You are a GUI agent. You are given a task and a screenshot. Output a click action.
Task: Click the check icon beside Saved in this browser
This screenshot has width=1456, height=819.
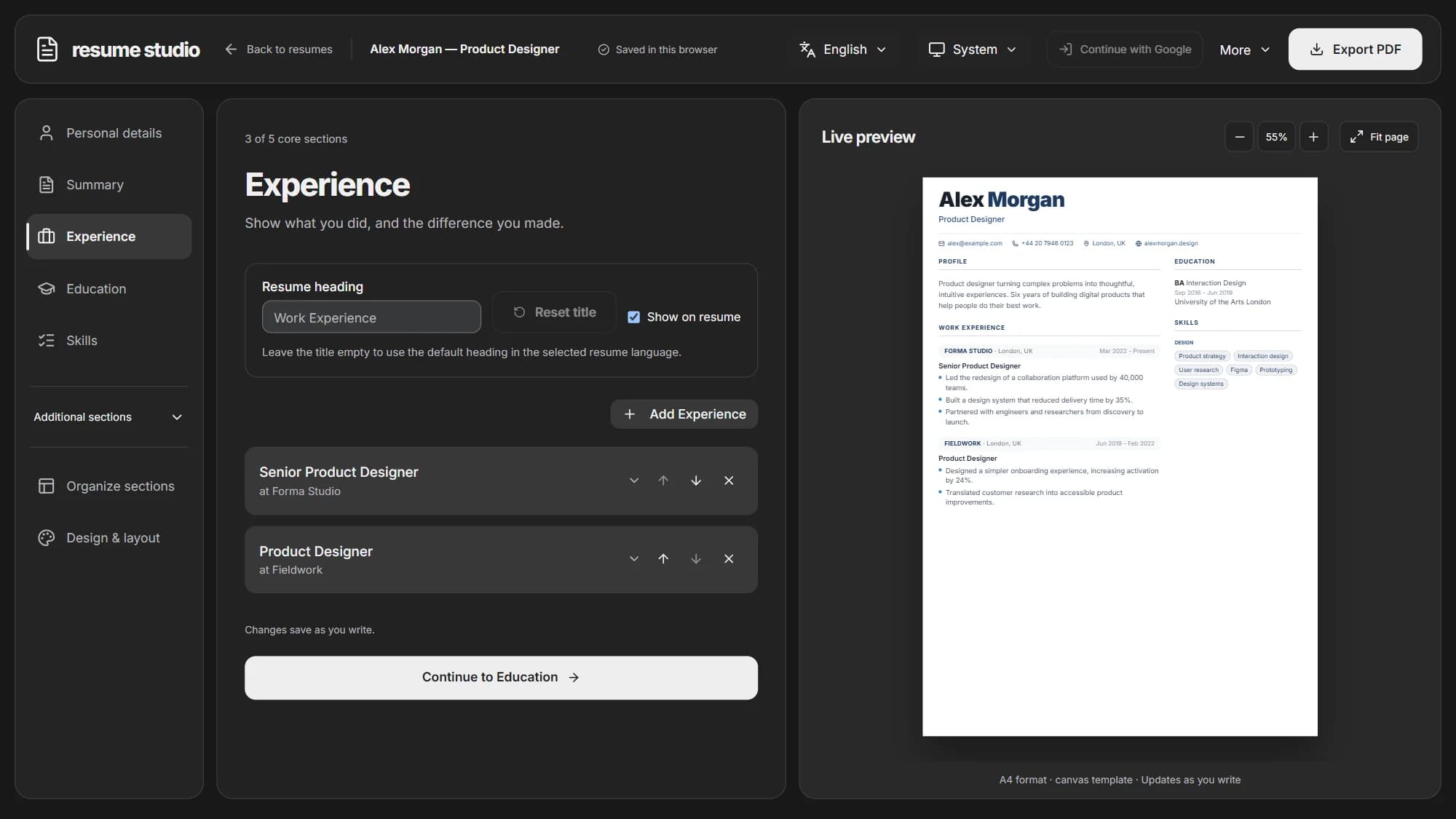(x=604, y=50)
